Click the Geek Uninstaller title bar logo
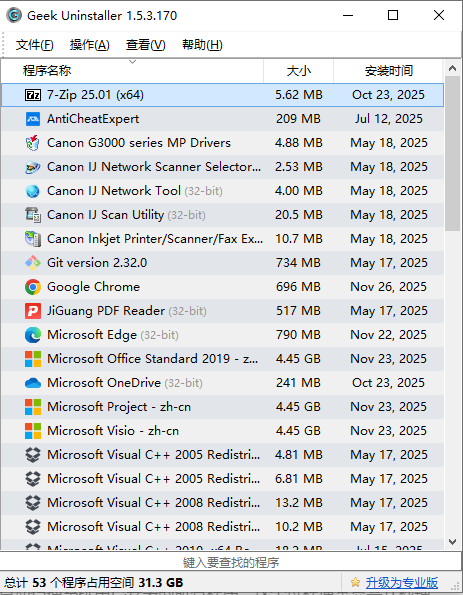This screenshot has height=595, width=463. (14, 16)
